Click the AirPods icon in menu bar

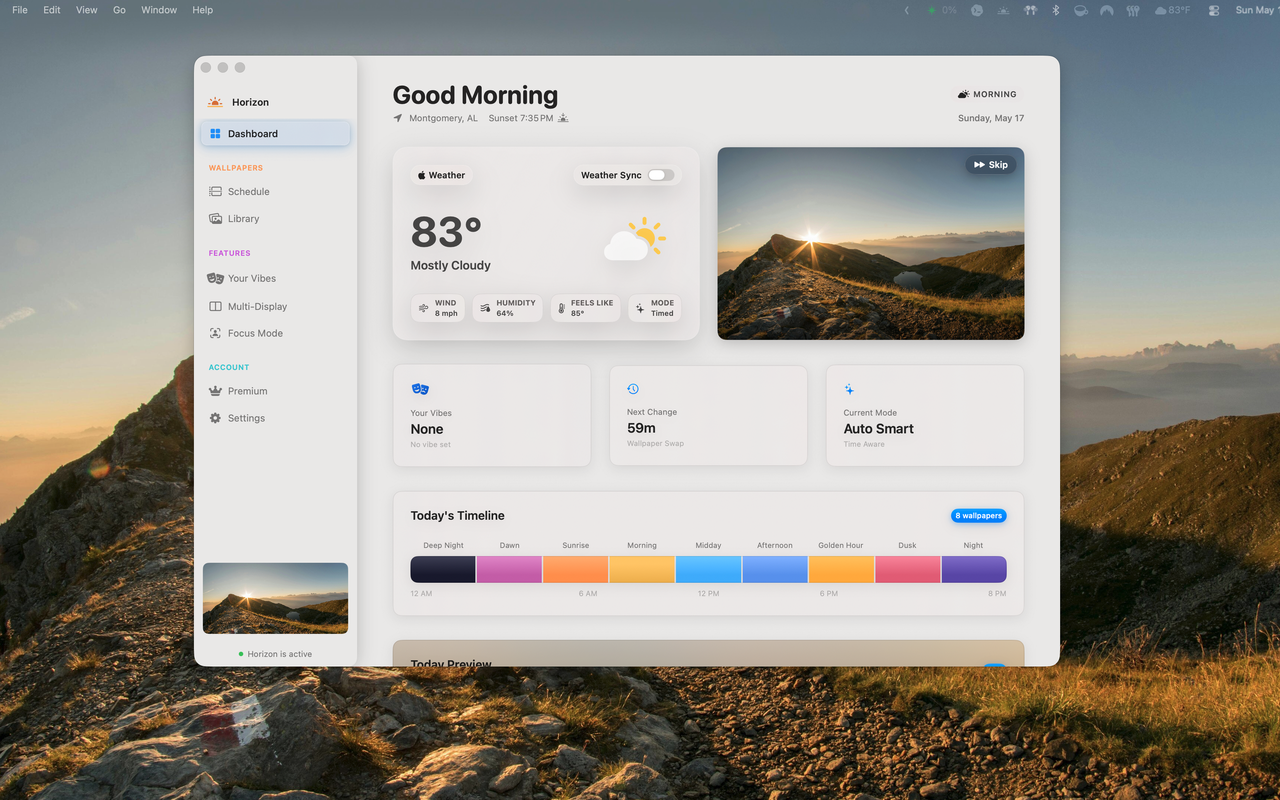click(1030, 10)
